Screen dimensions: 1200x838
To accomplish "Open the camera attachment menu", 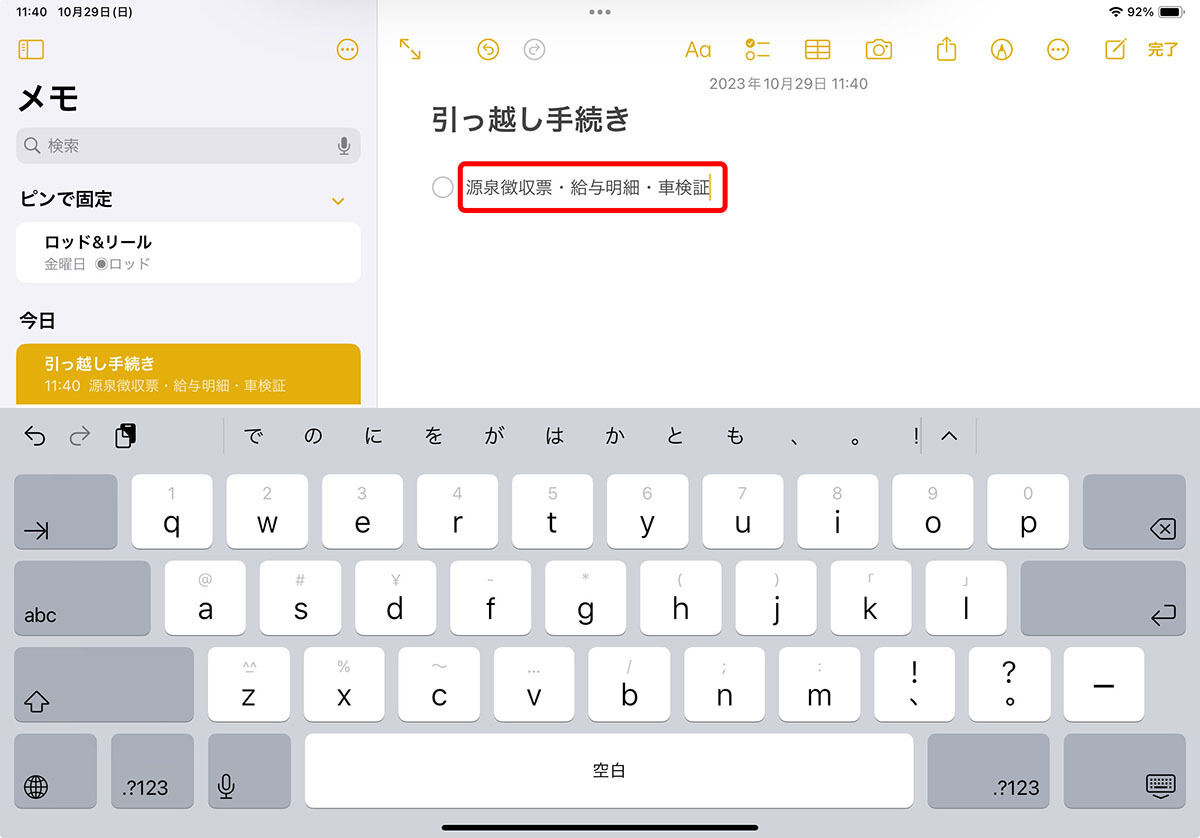I will point(878,49).
